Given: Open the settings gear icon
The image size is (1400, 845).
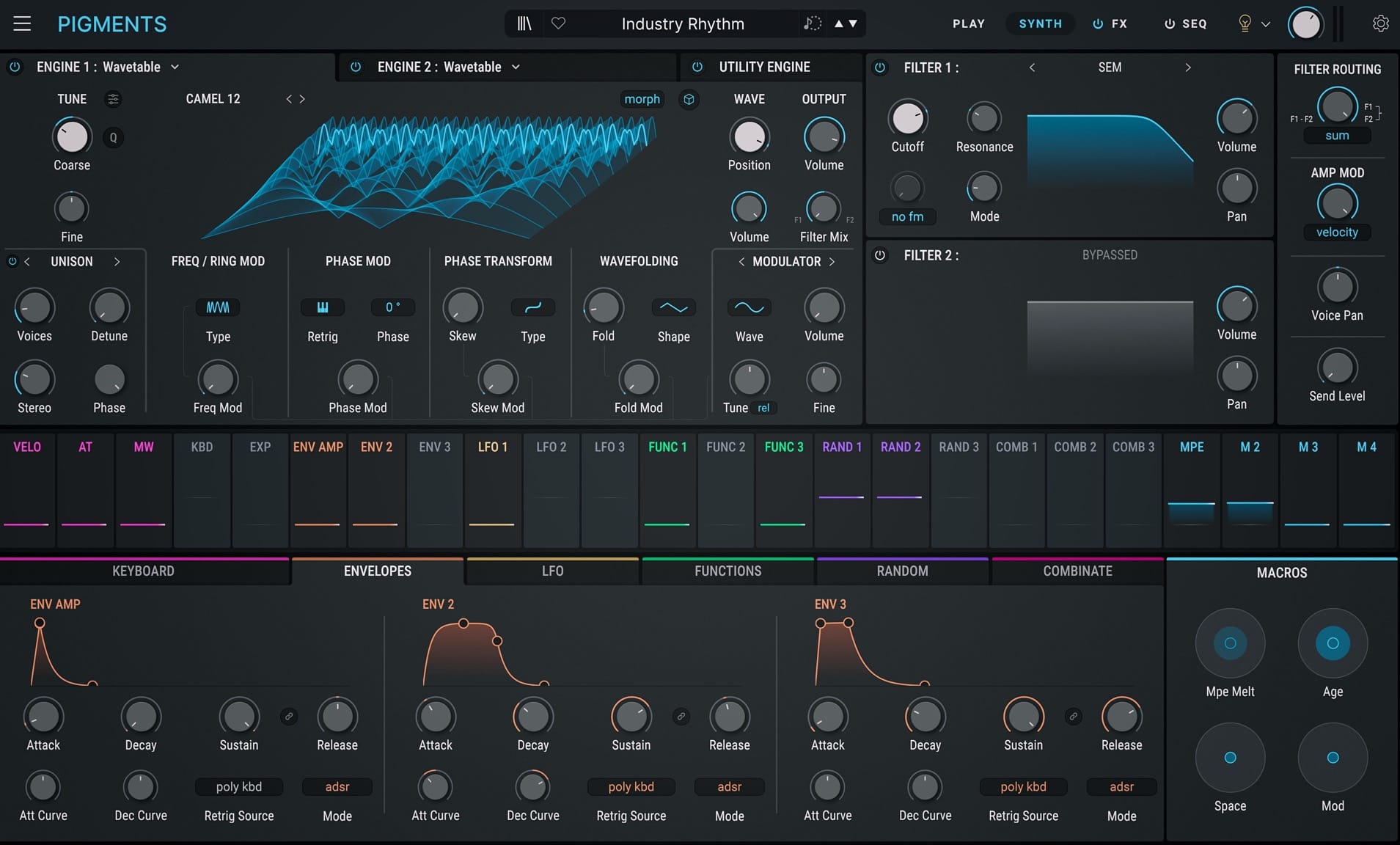Looking at the screenshot, I should click(x=1380, y=23).
